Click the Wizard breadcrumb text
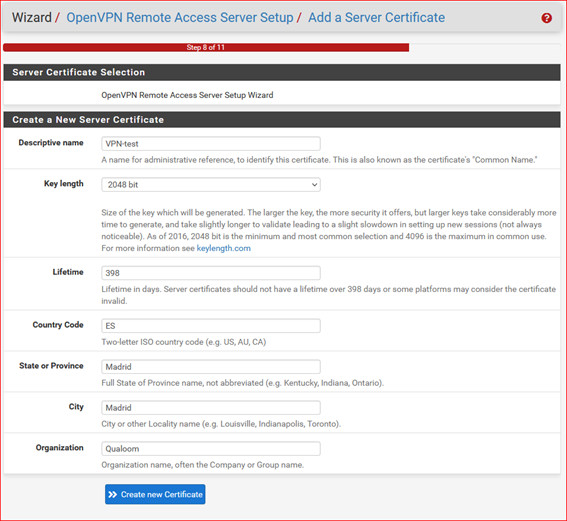 point(32,17)
